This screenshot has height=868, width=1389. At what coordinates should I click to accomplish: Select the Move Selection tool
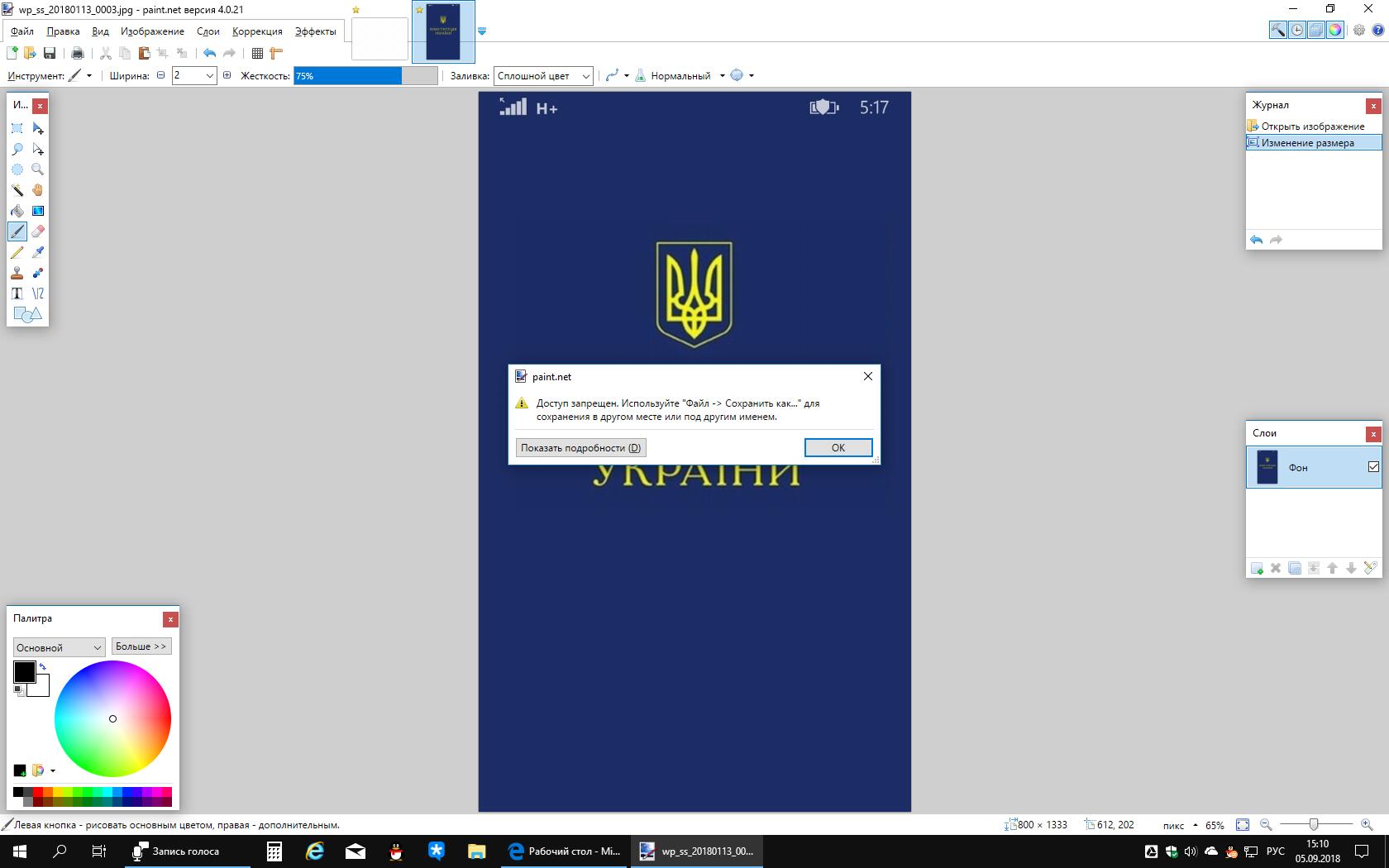tap(38, 149)
